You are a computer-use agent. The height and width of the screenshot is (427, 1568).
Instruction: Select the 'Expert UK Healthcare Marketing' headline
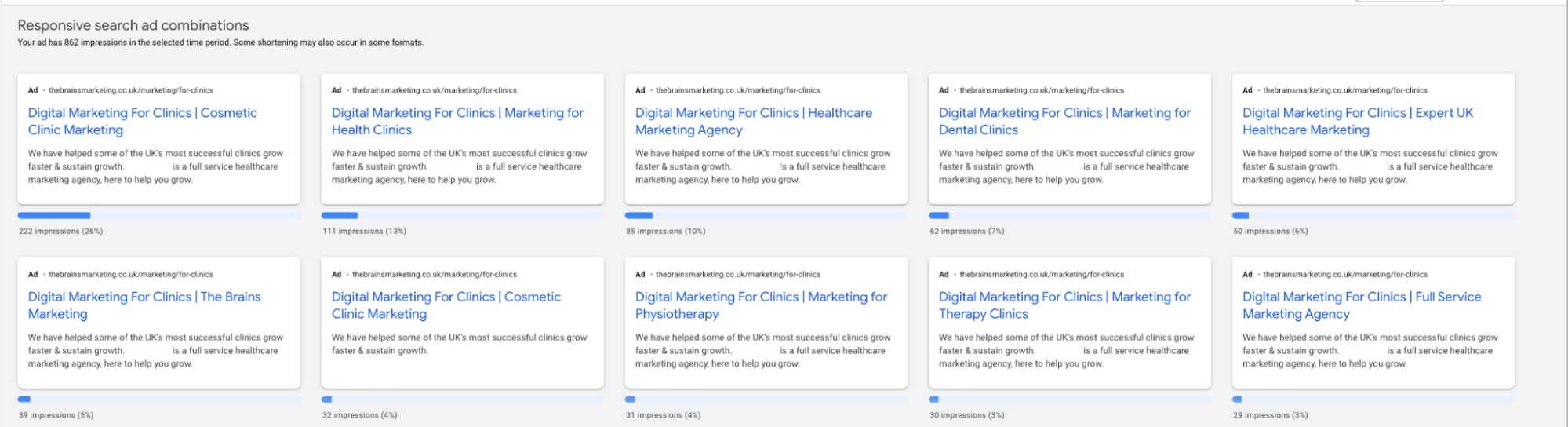1358,121
